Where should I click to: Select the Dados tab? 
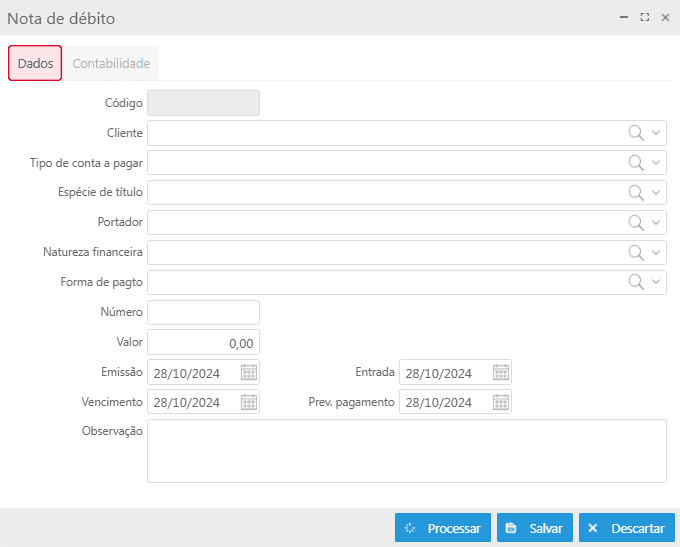click(35, 63)
